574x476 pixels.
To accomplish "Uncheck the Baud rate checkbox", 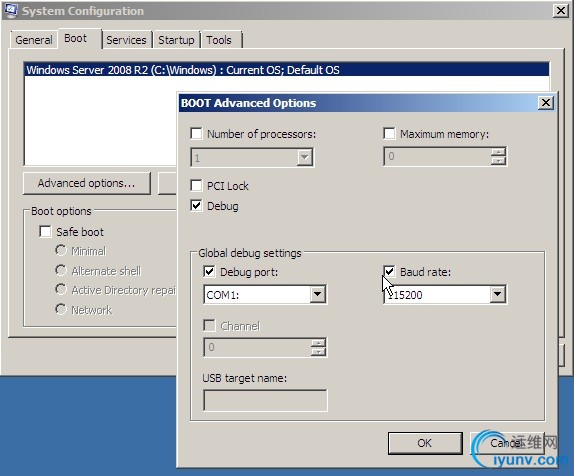I will click(x=389, y=271).
